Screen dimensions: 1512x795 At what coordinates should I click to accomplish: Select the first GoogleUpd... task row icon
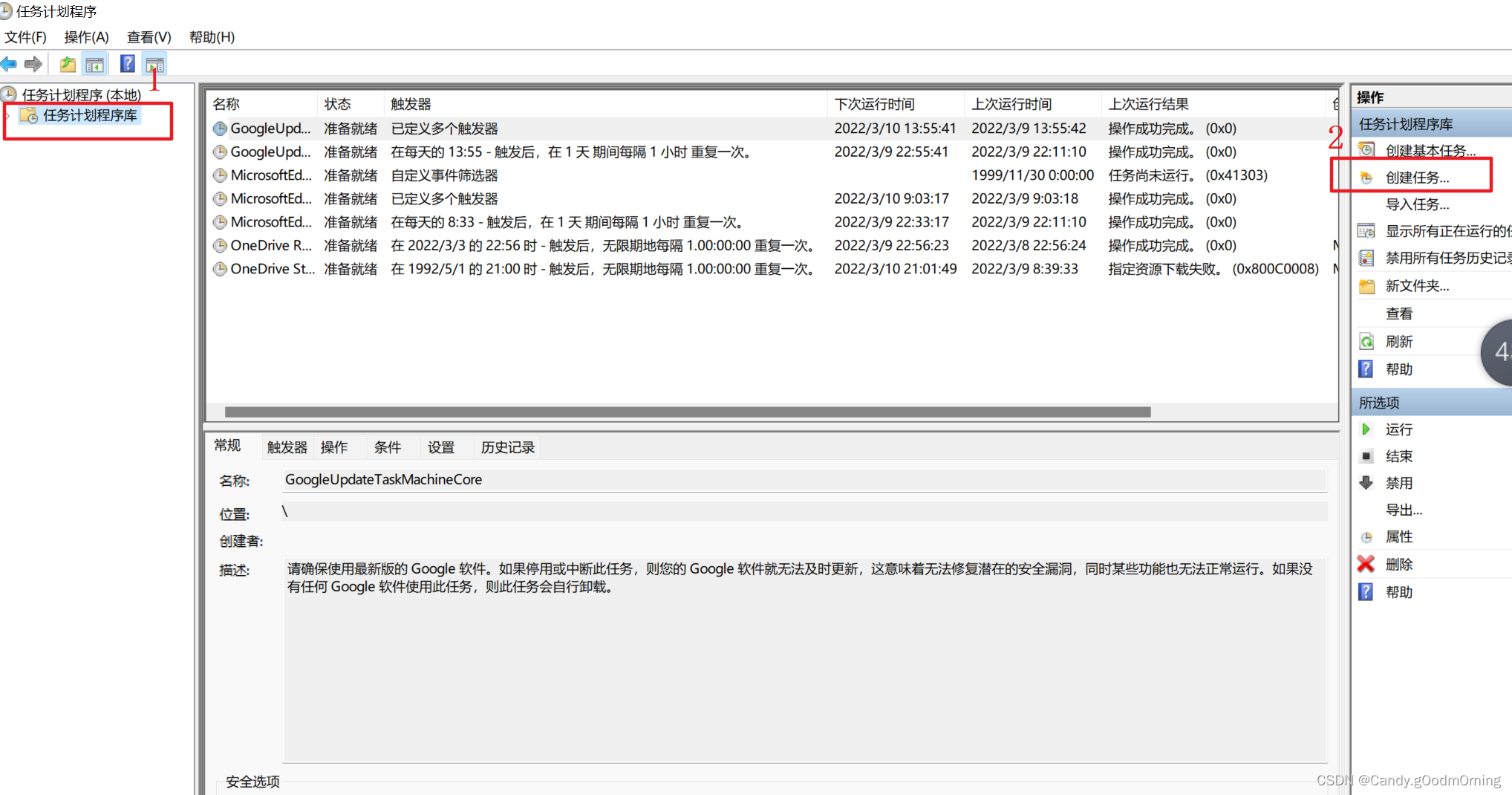pos(220,129)
